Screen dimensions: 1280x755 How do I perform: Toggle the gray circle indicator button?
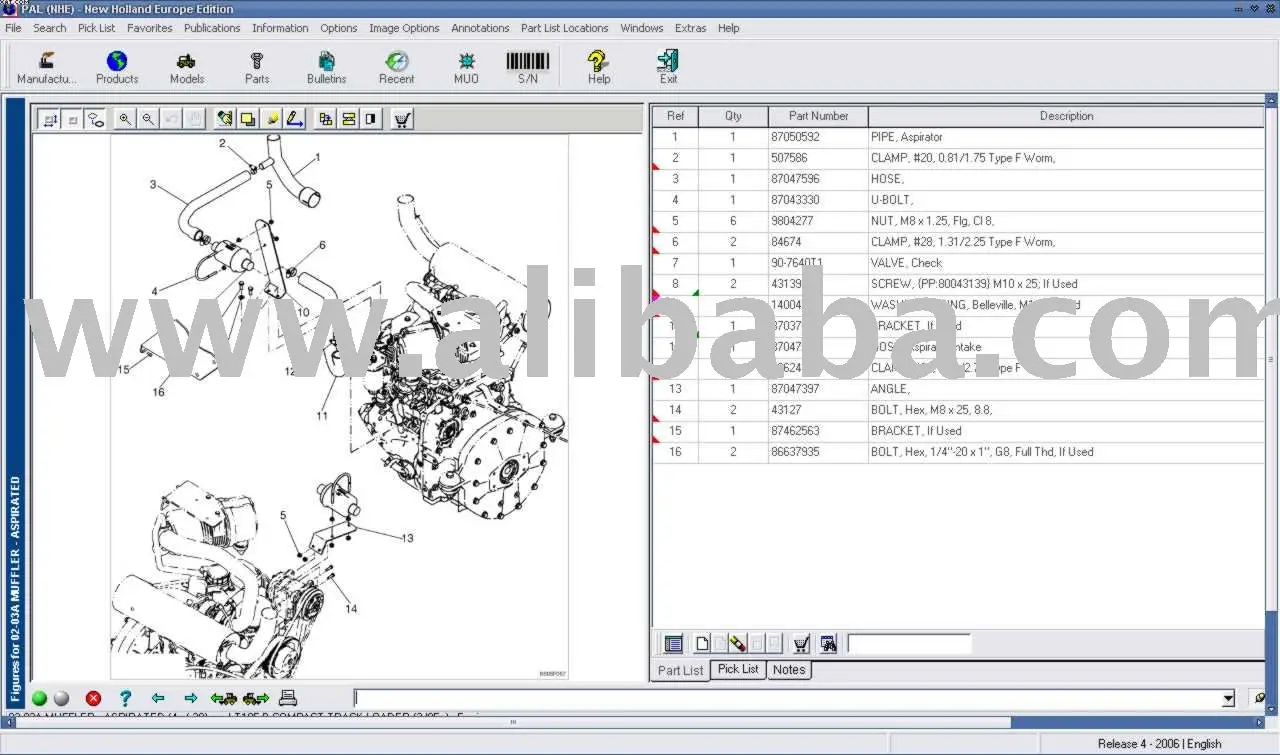click(61, 698)
